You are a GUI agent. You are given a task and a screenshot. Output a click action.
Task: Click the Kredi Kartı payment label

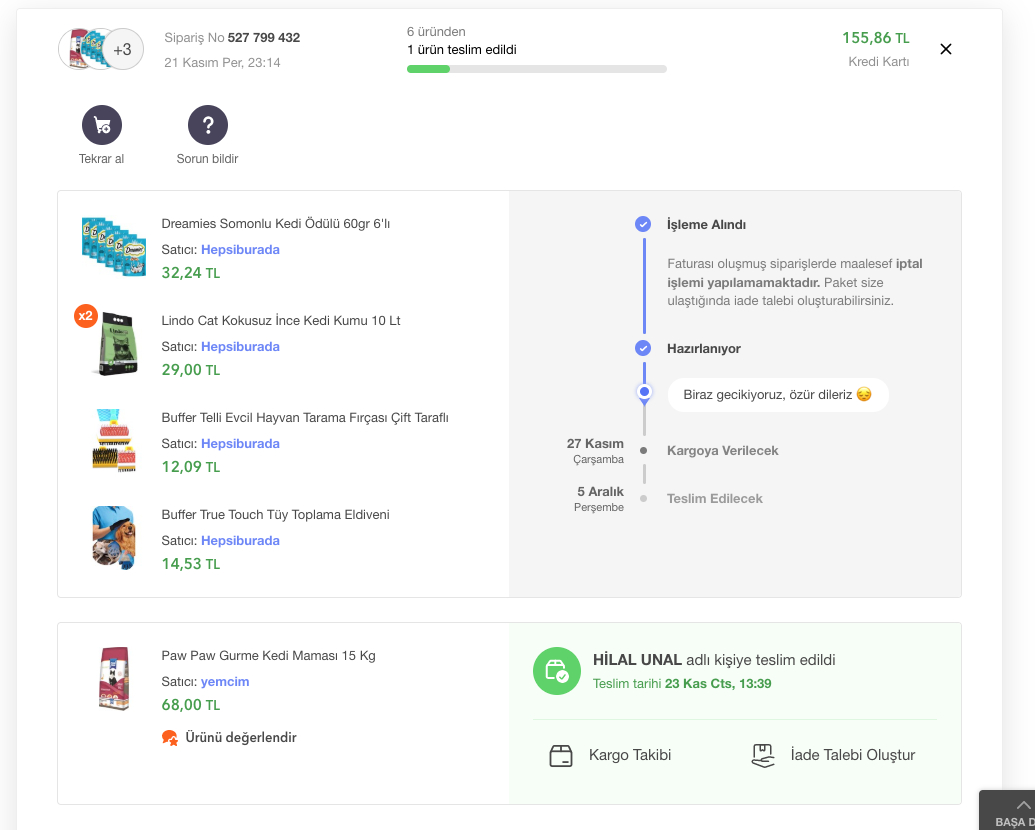point(879,62)
